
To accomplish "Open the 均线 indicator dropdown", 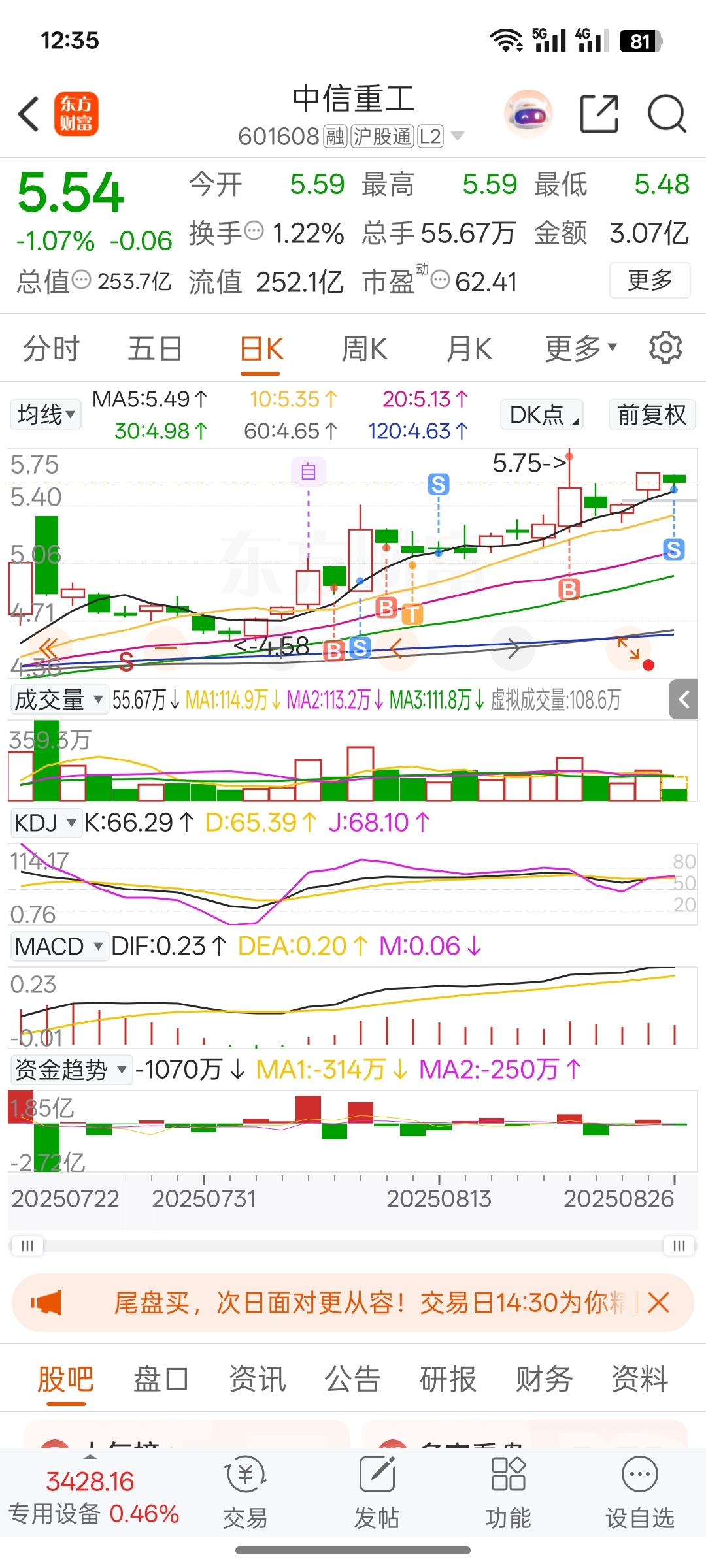I will tap(46, 414).
